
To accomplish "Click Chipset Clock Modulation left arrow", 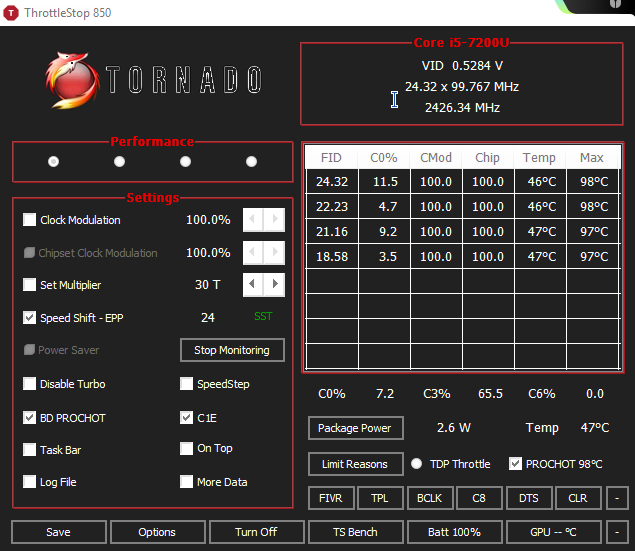I will click(253, 253).
